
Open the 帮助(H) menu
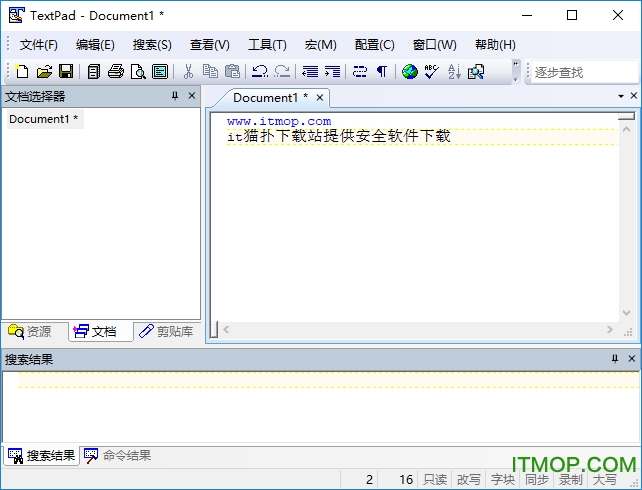[x=495, y=45]
